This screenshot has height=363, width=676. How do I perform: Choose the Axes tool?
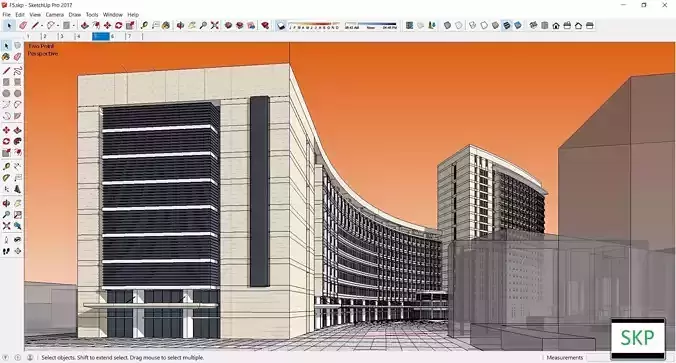point(6,189)
